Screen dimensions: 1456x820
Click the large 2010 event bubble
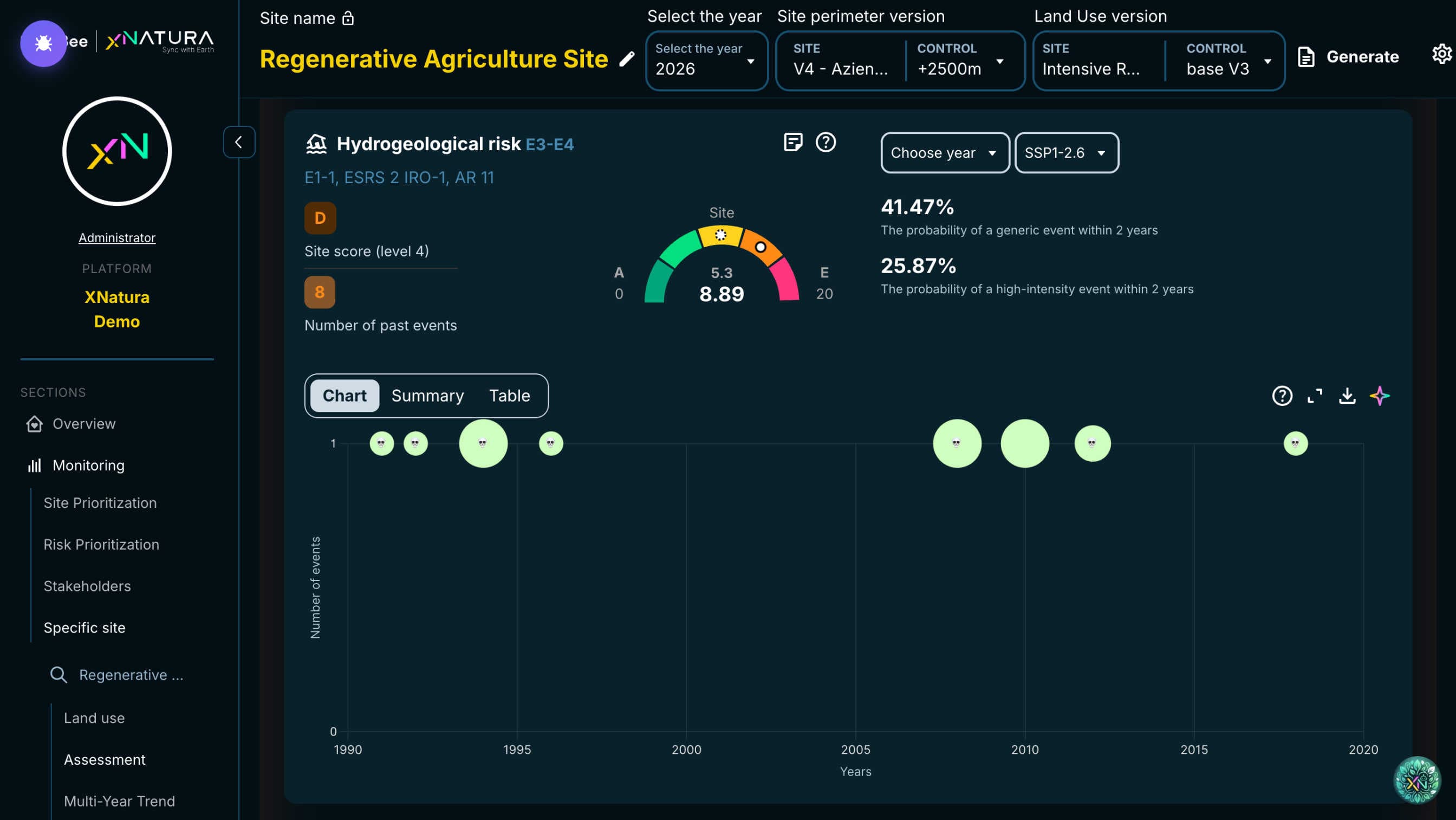point(1025,443)
